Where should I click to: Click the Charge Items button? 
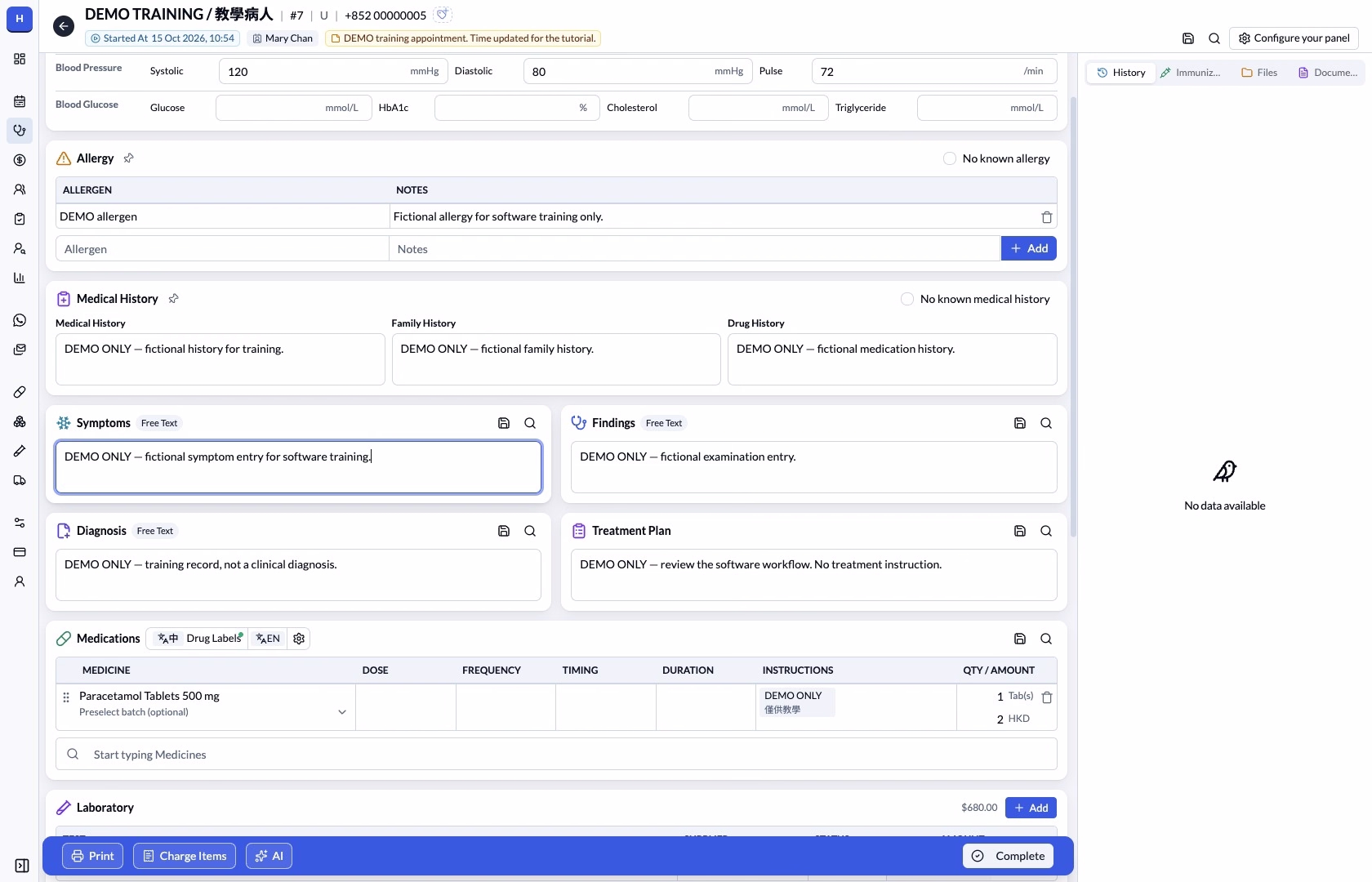coord(185,856)
